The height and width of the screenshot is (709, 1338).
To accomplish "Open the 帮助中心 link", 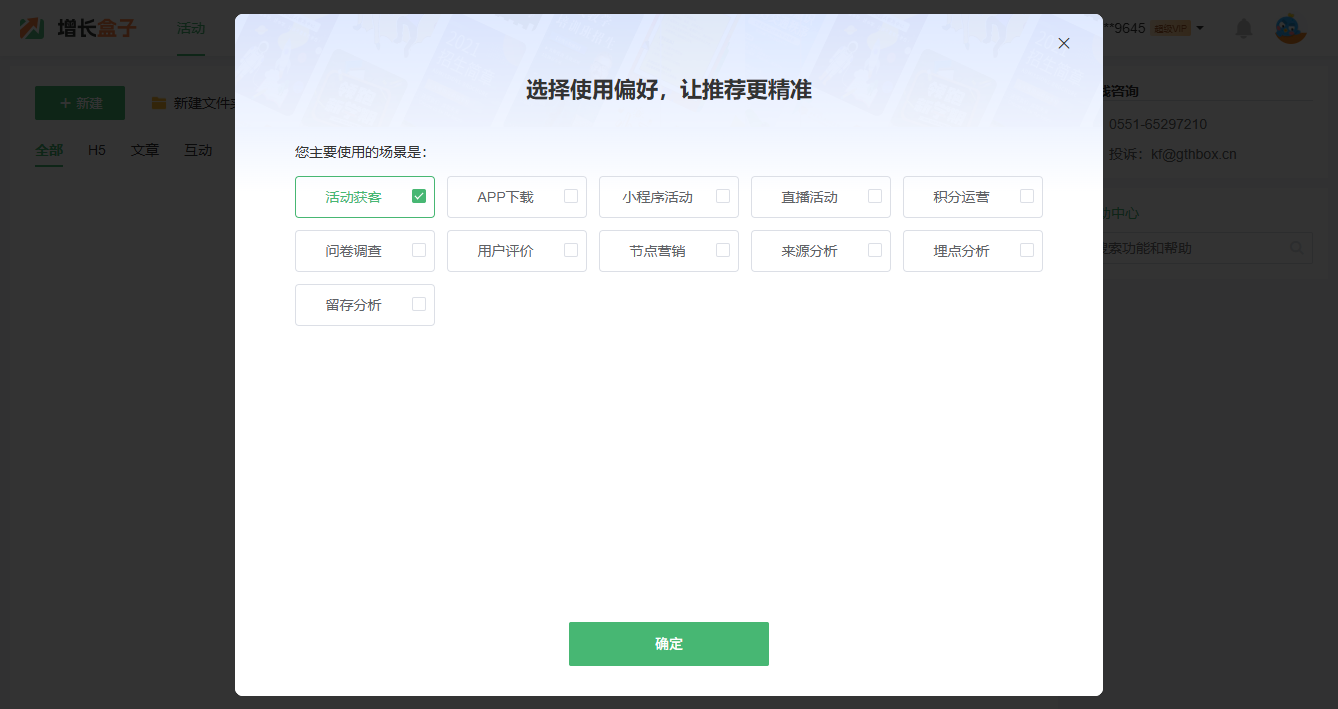I will [1122, 213].
